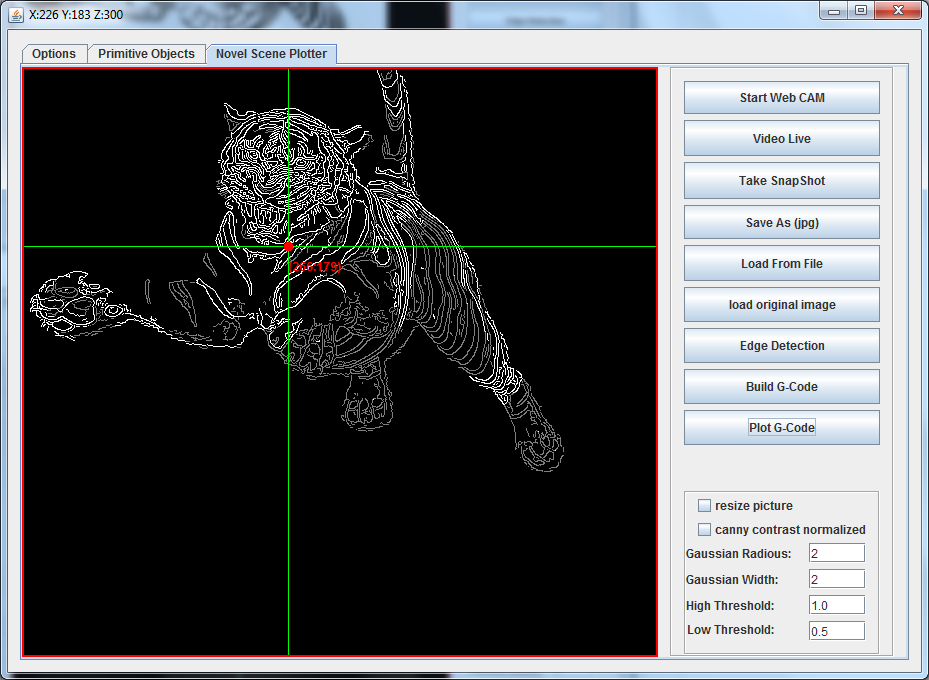The width and height of the screenshot is (929, 680).
Task: Maximize the plotter window
Action: pos(861,11)
